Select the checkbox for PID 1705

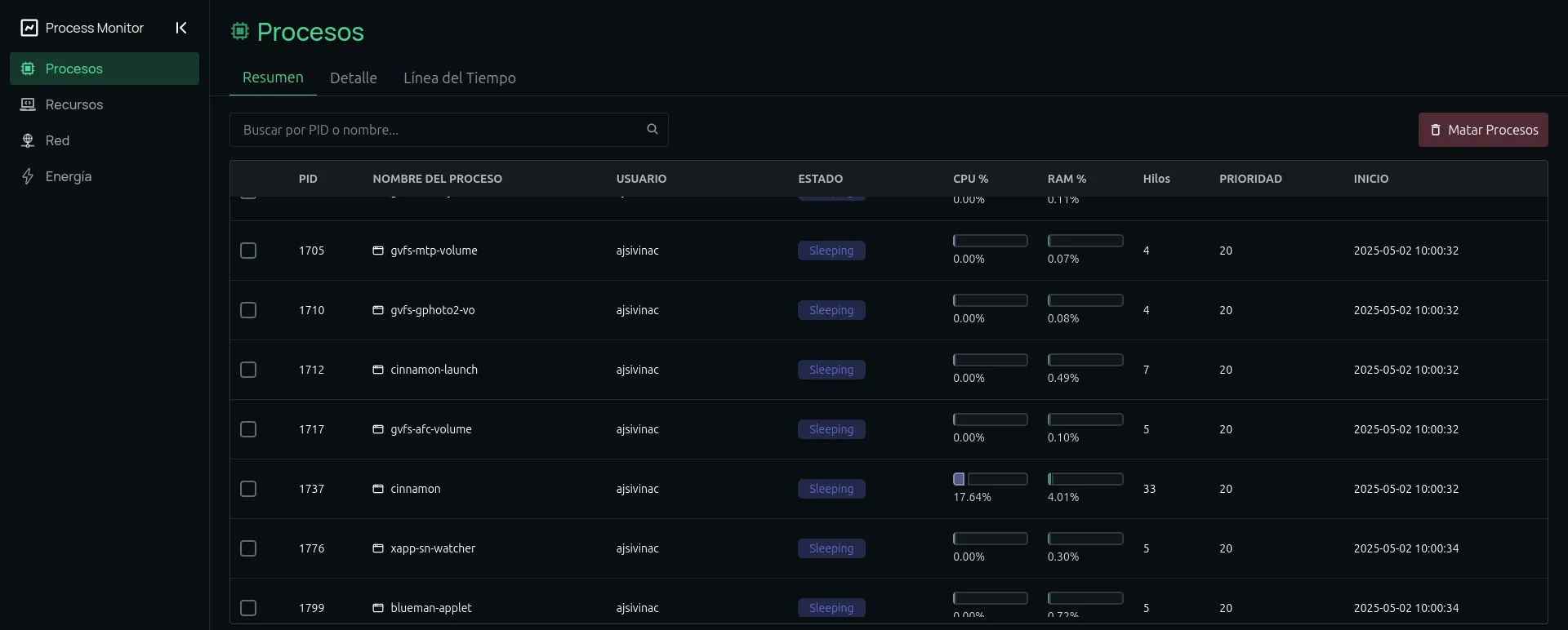(248, 251)
